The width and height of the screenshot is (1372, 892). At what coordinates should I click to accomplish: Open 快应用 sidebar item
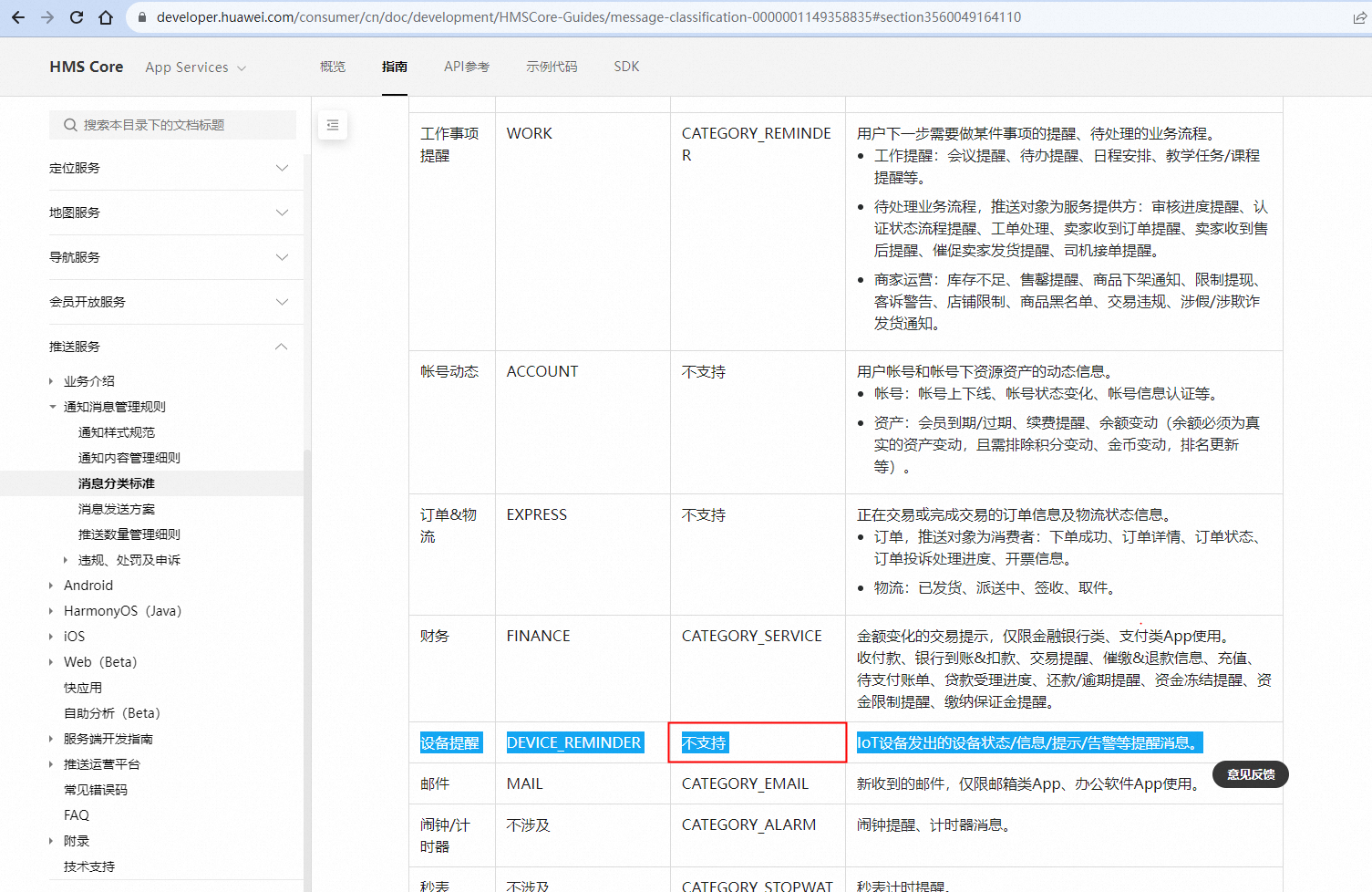point(83,688)
